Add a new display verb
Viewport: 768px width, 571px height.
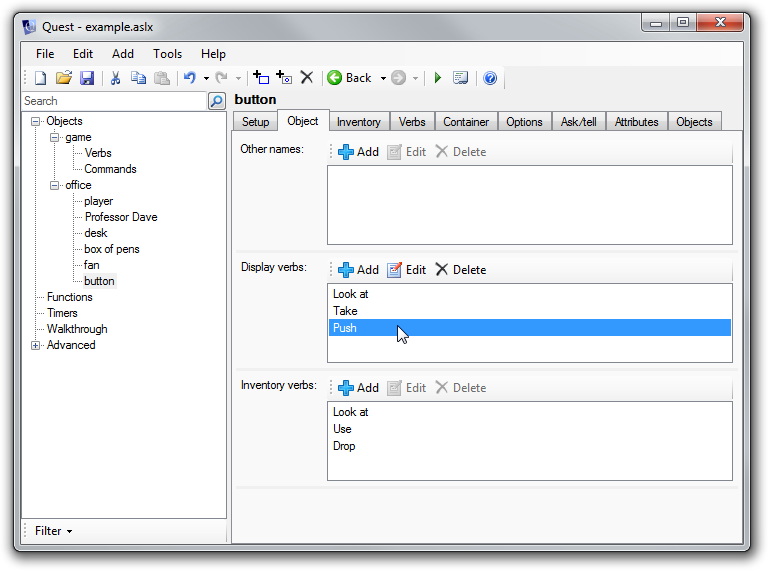click(359, 270)
